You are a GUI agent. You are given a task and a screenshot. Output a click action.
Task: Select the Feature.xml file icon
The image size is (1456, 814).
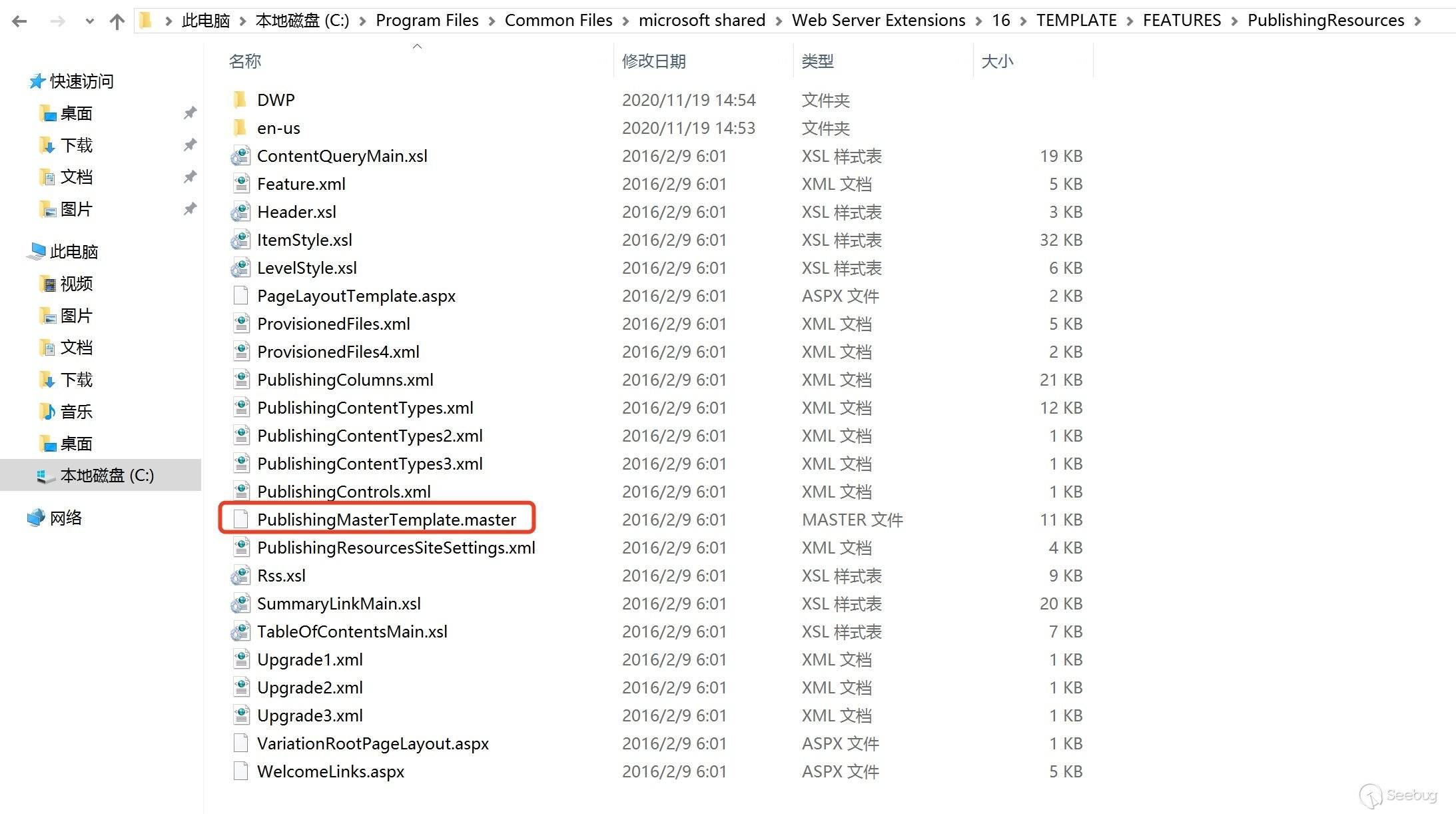click(240, 185)
